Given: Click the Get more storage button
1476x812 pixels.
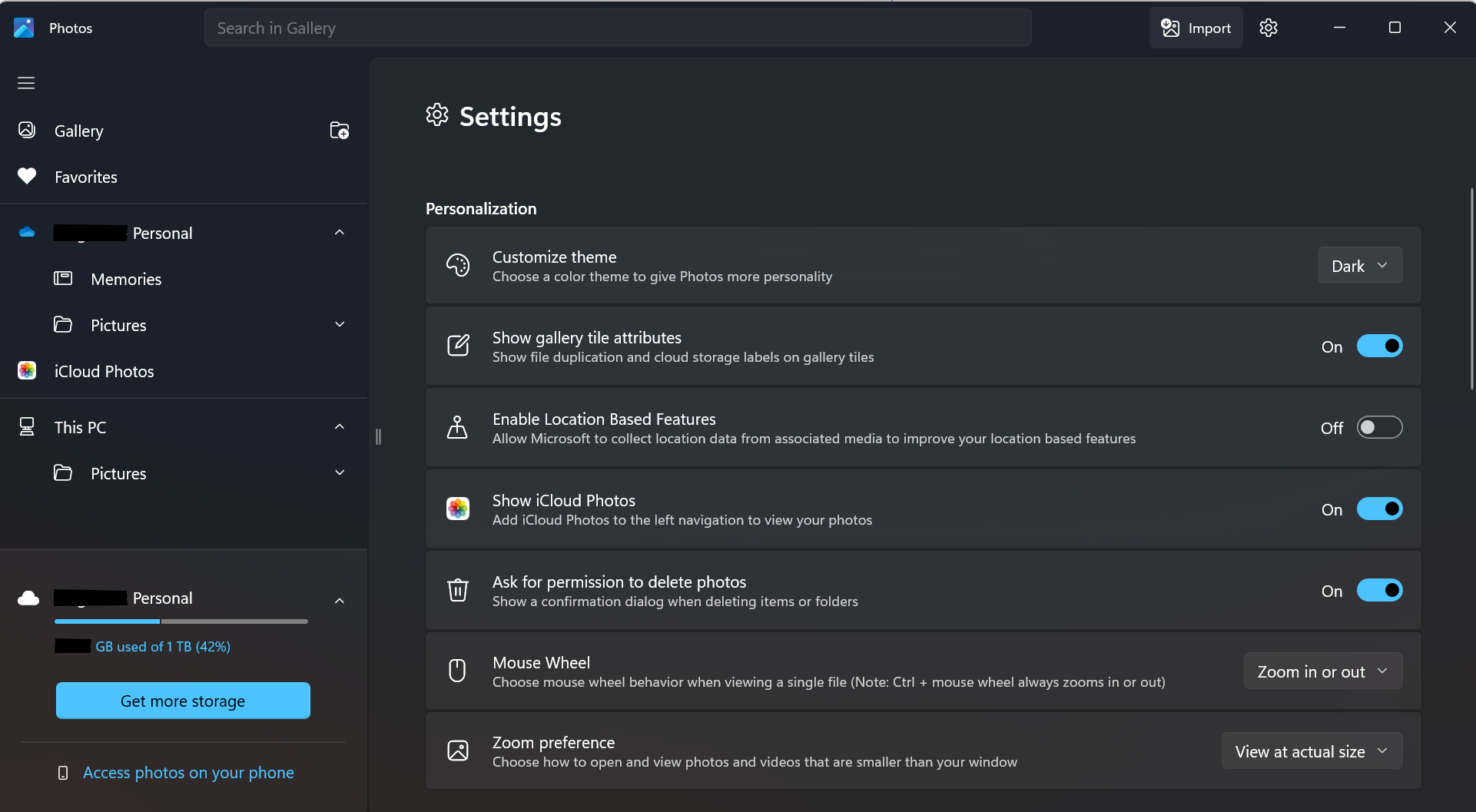Looking at the screenshot, I should coord(183,701).
